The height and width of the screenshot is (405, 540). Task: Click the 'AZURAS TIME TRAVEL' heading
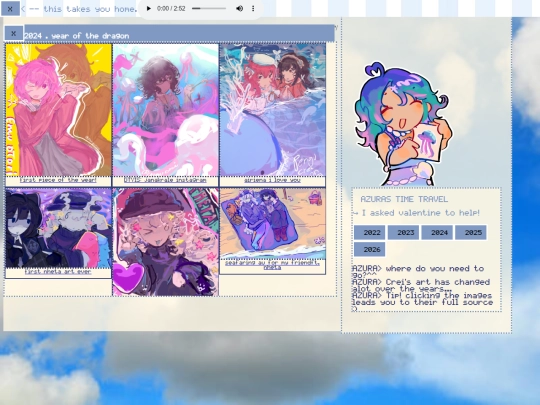404,199
